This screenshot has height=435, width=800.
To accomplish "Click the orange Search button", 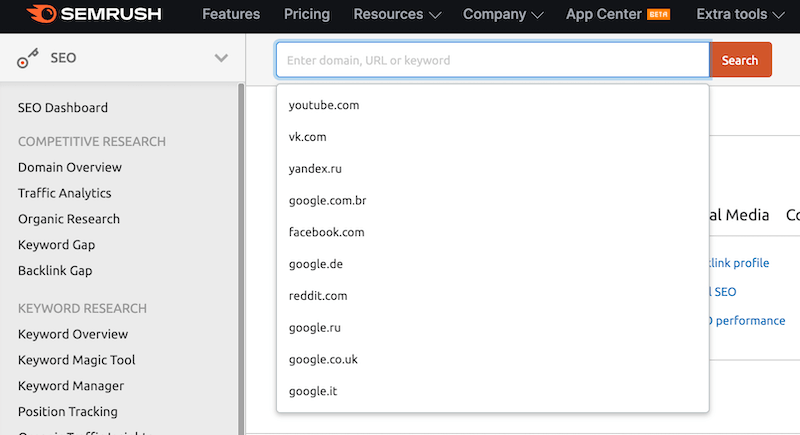I will pos(740,60).
